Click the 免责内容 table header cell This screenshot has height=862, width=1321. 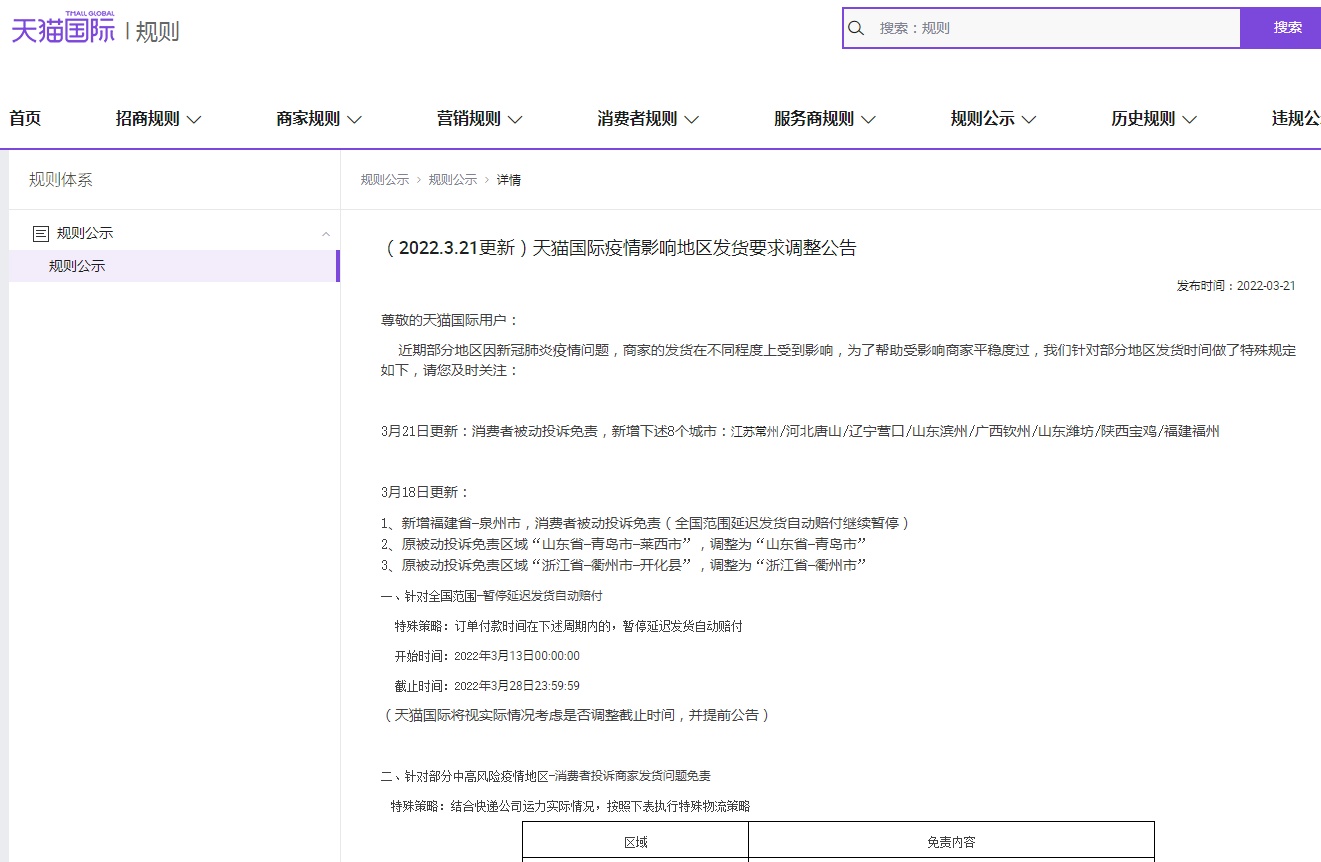click(x=951, y=842)
